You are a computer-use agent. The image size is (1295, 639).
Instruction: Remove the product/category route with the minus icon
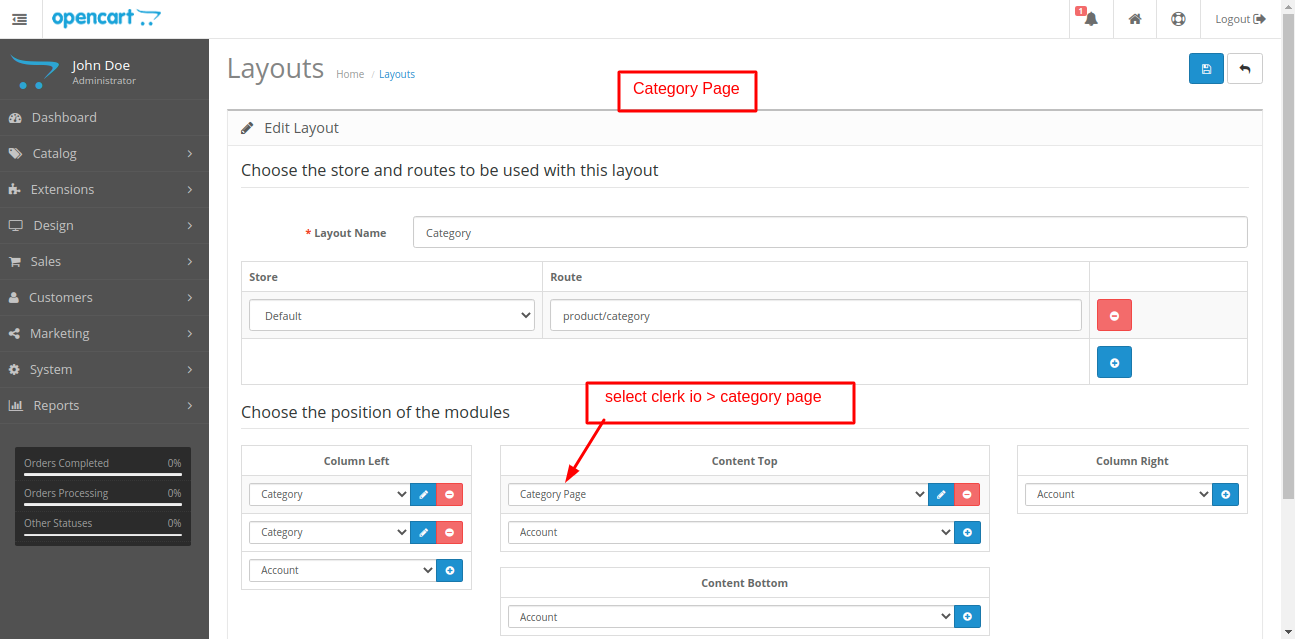click(x=1114, y=315)
